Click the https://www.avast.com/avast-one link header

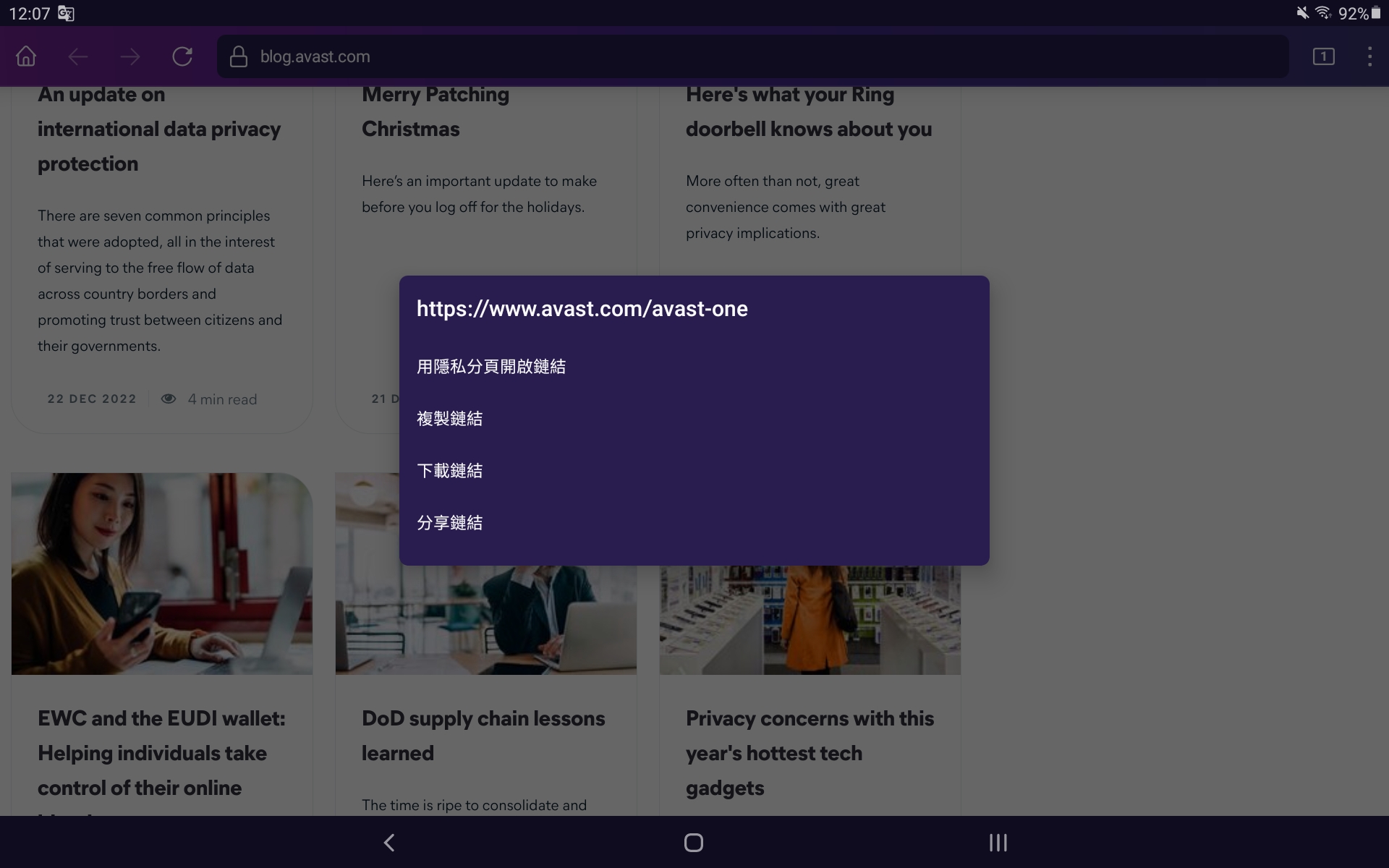click(x=582, y=309)
